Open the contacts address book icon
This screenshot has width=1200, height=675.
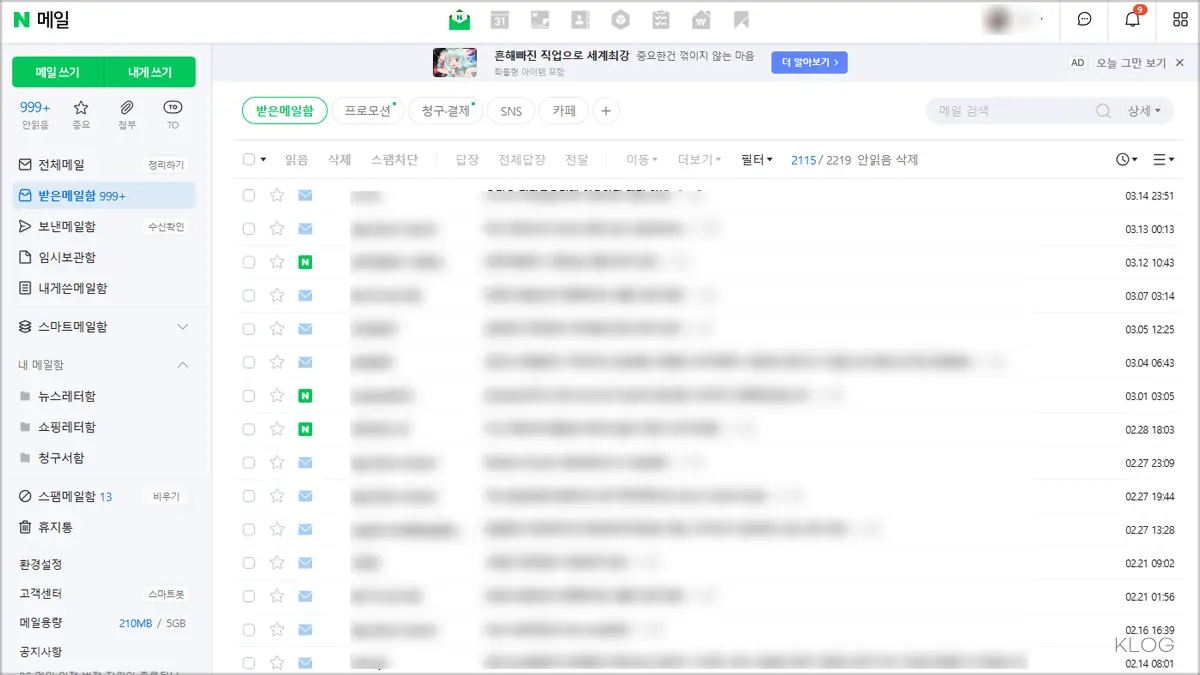click(580, 19)
